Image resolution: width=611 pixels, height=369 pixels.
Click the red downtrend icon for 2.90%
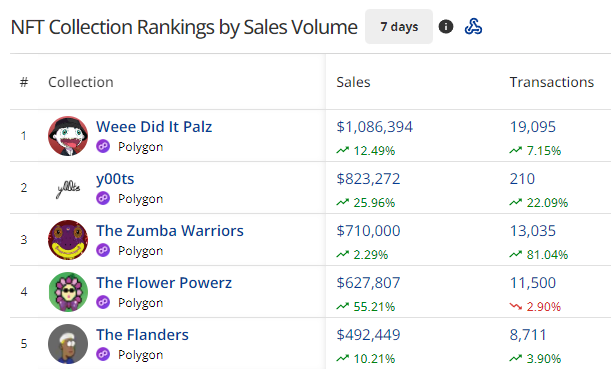click(x=516, y=306)
